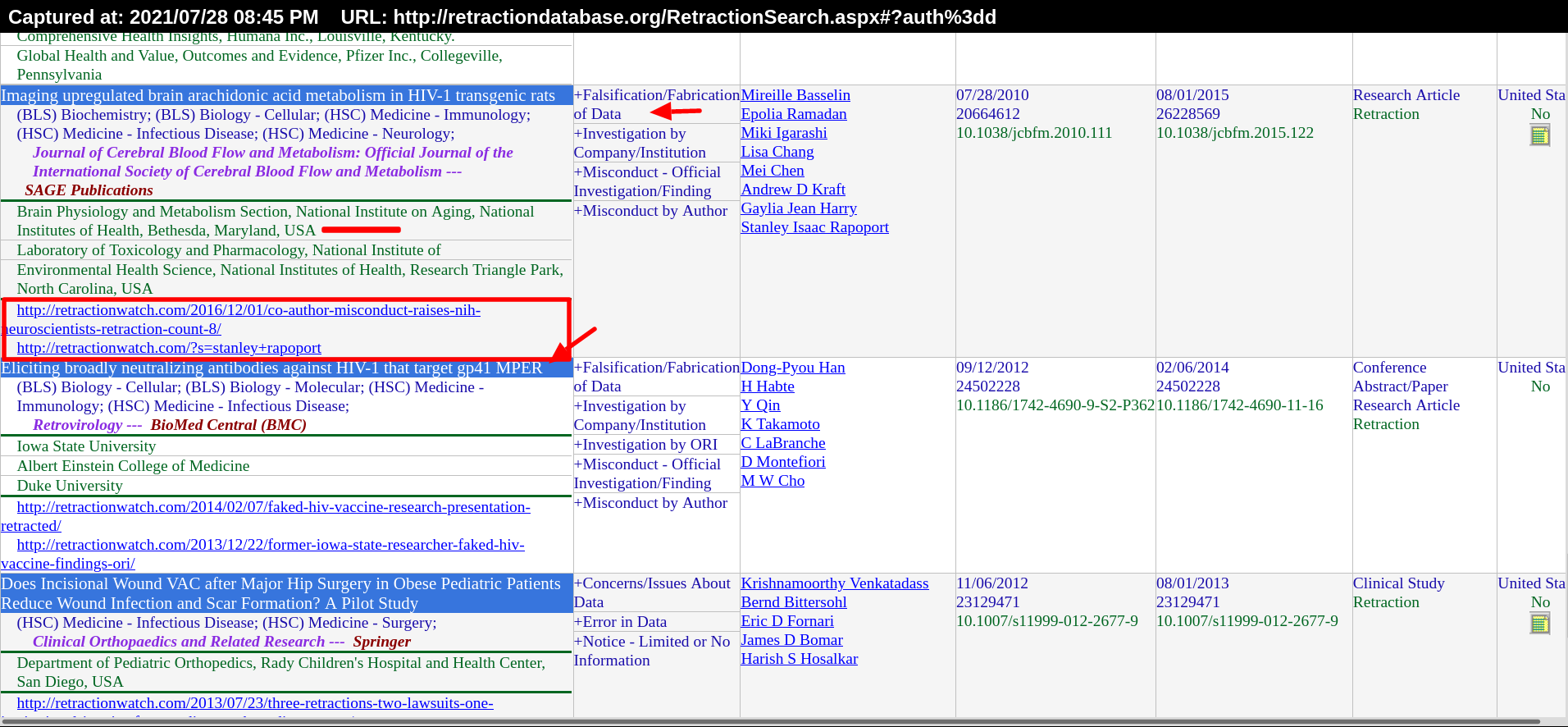Click Misconduct by Author reason in Basselin row

click(650, 211)
